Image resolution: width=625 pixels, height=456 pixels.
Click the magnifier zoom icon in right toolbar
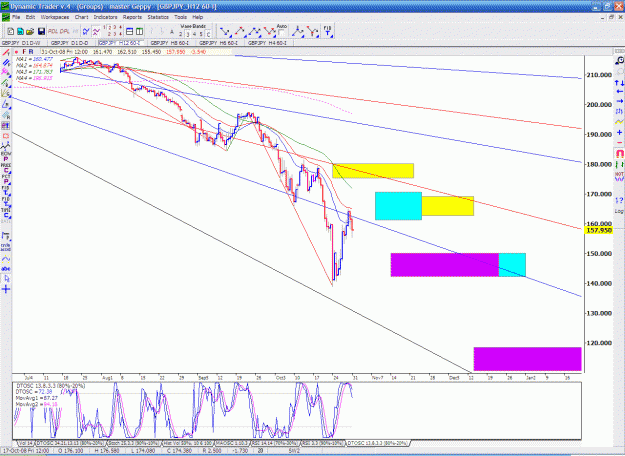tap(619, 61)
